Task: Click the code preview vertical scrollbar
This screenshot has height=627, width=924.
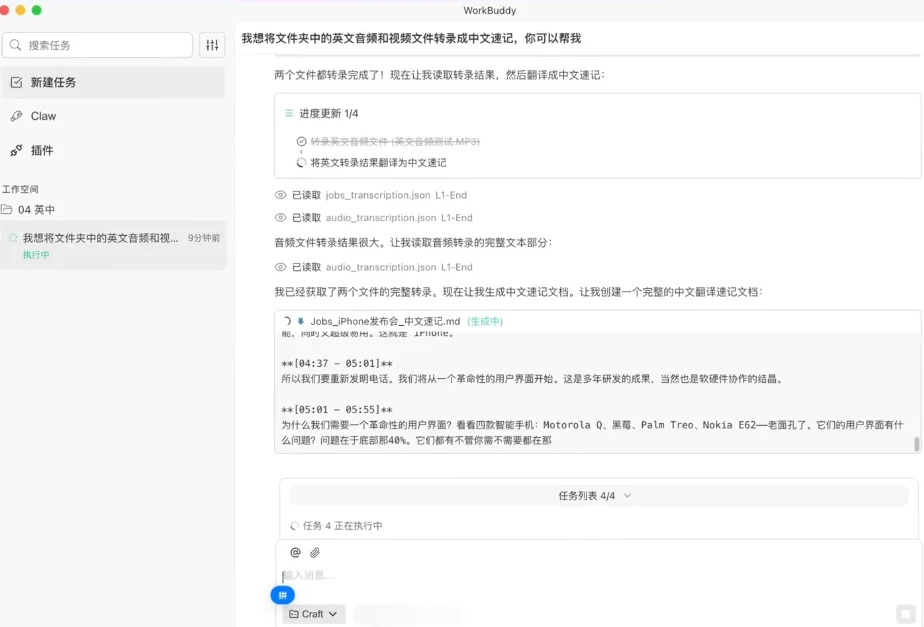Action: [x=916, y=444]
